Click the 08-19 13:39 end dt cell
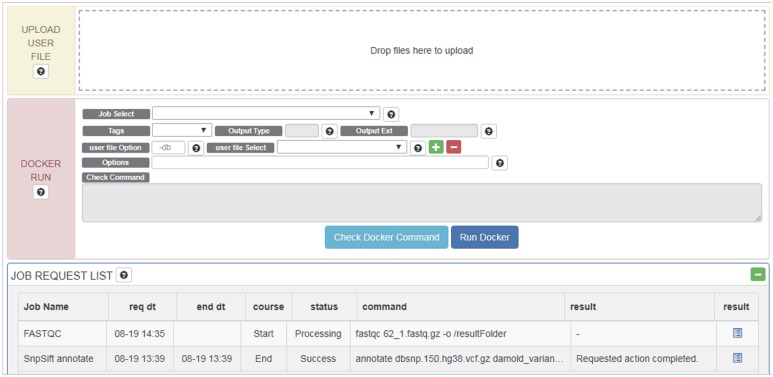Image resolution: width=773 pixels, height=377 pixels. [207, 358]
